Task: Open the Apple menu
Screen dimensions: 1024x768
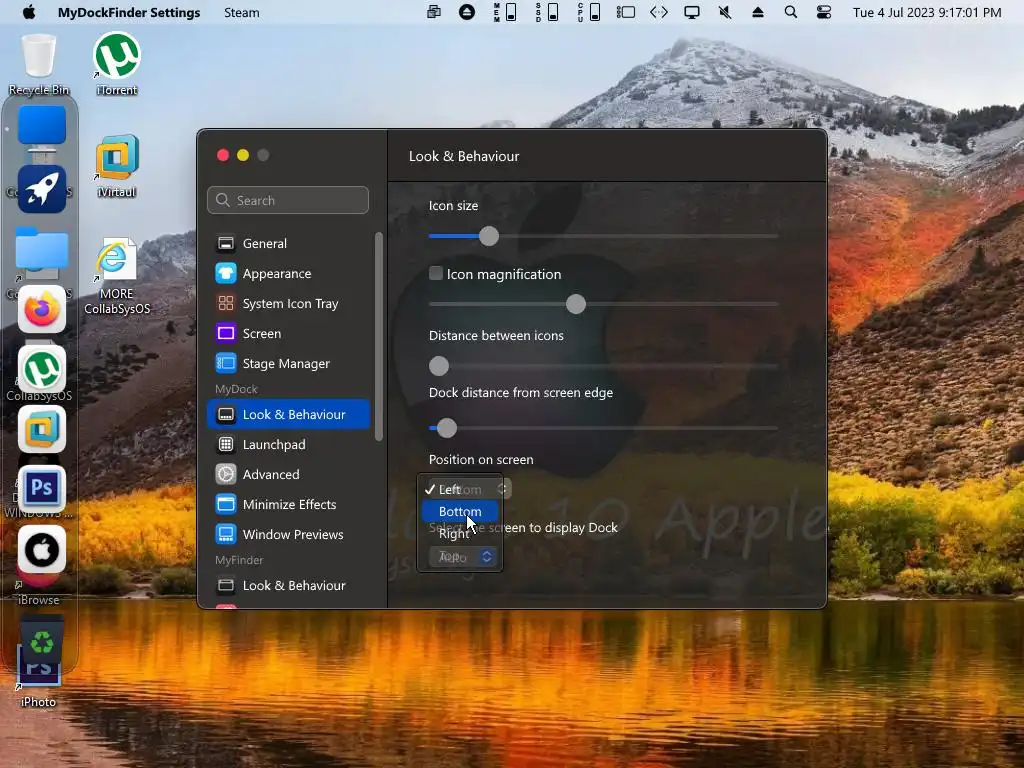Action: click(x=29, y=12)
